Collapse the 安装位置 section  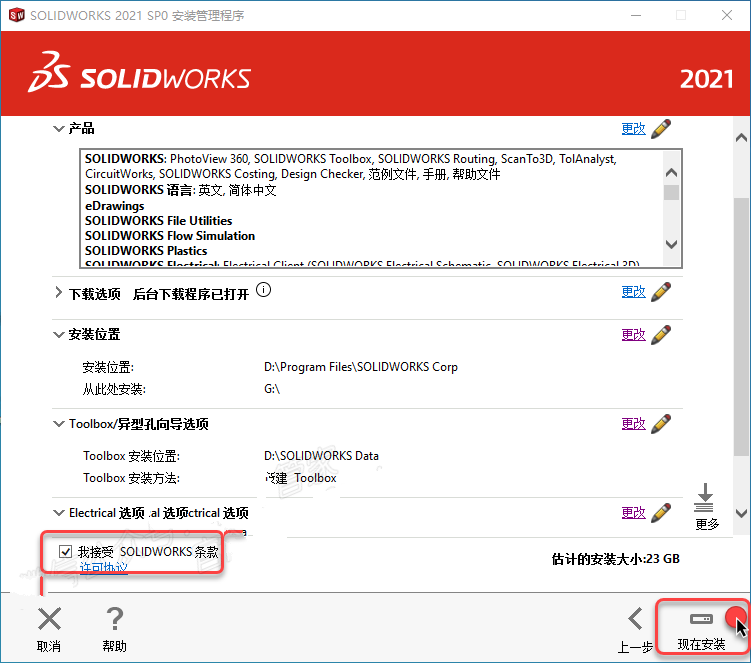[58, 335]
